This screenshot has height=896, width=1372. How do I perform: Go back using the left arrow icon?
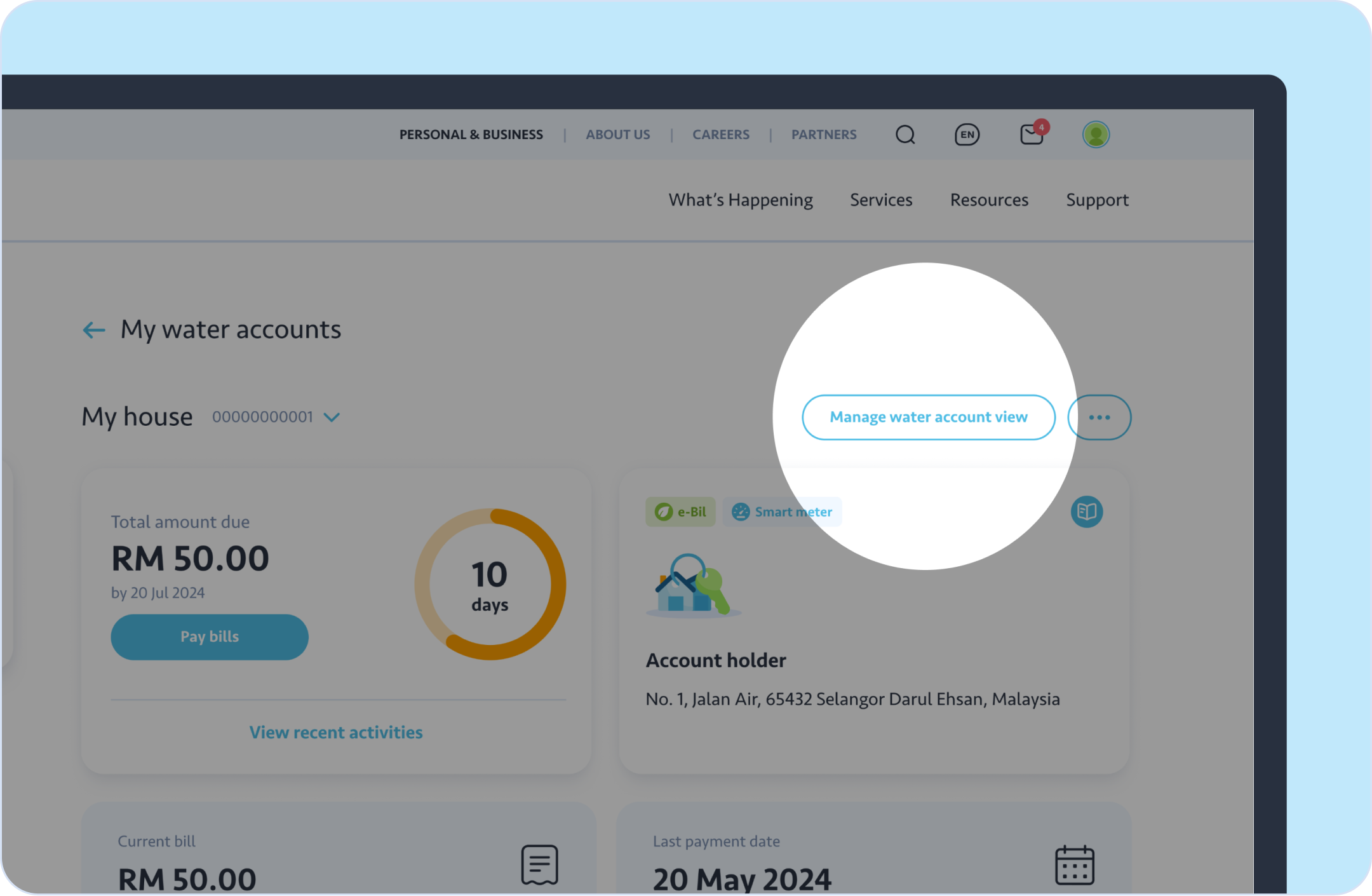(x=94, y=330)
